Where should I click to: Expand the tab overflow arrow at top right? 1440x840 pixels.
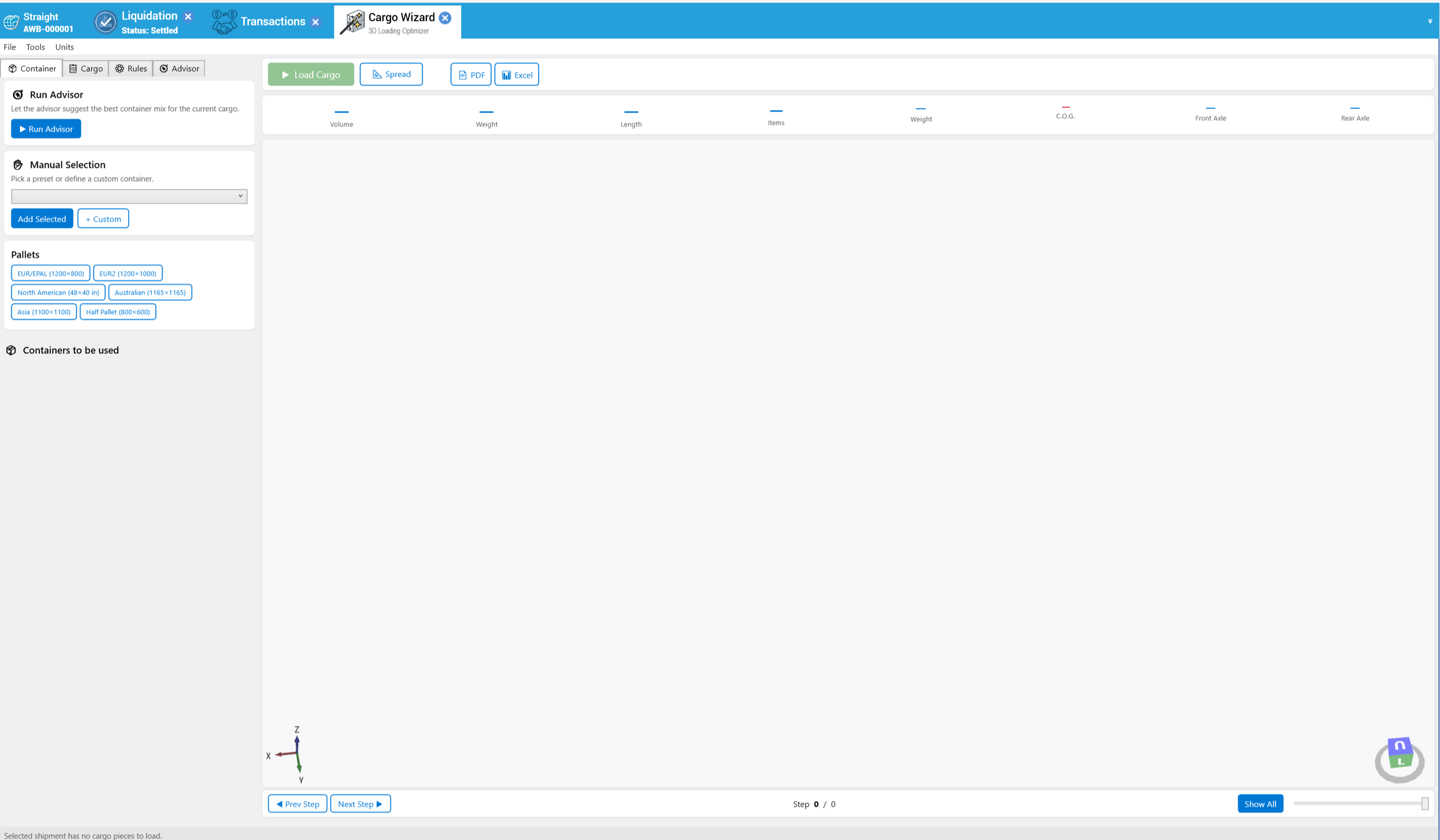[1430, 22]
